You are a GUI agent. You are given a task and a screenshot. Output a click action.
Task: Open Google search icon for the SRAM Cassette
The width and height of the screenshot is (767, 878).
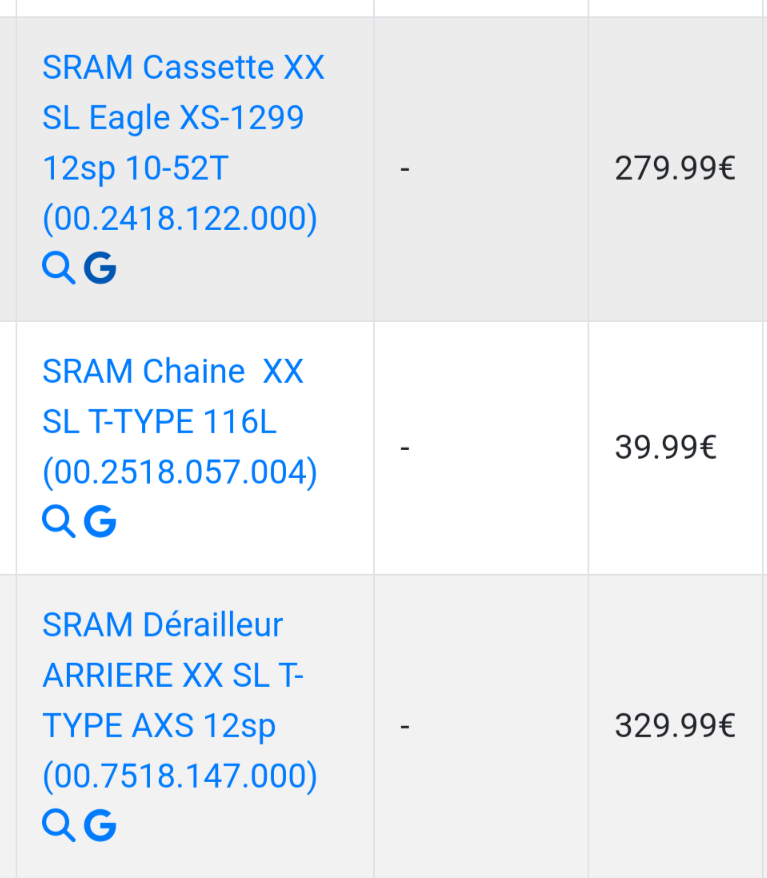100,268
